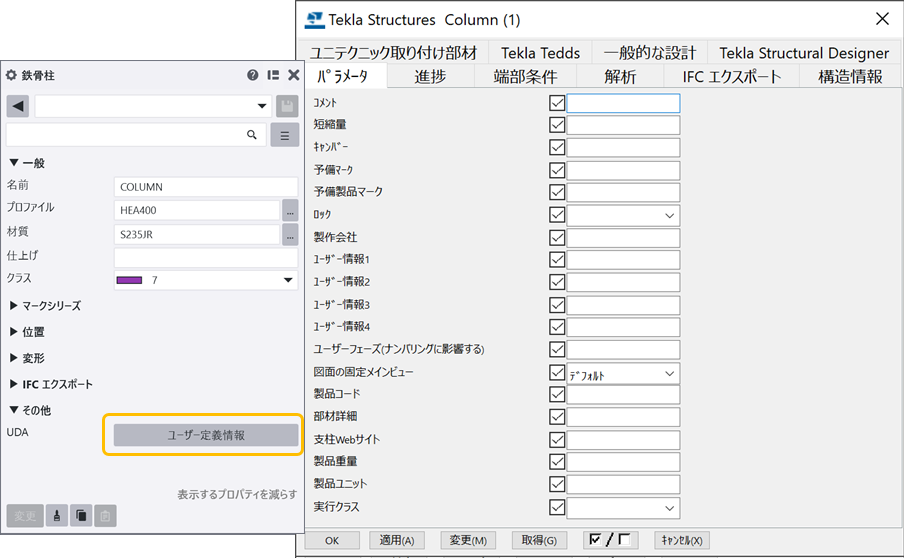
Task: Open the 図面の固定メインビュー dropdown
Action: tap(668, 373)
